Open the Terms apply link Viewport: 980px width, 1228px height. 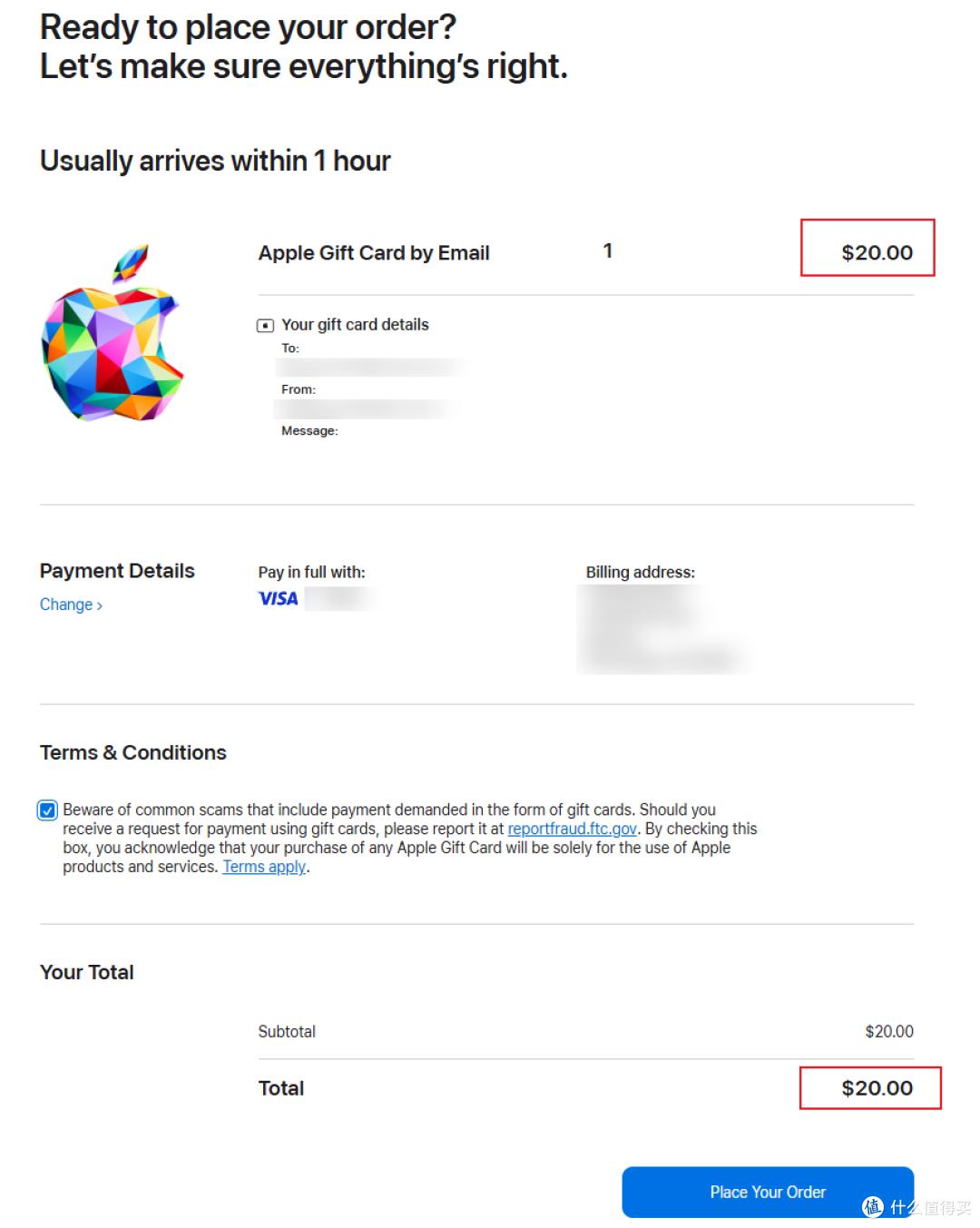click(x=264, y=867)
